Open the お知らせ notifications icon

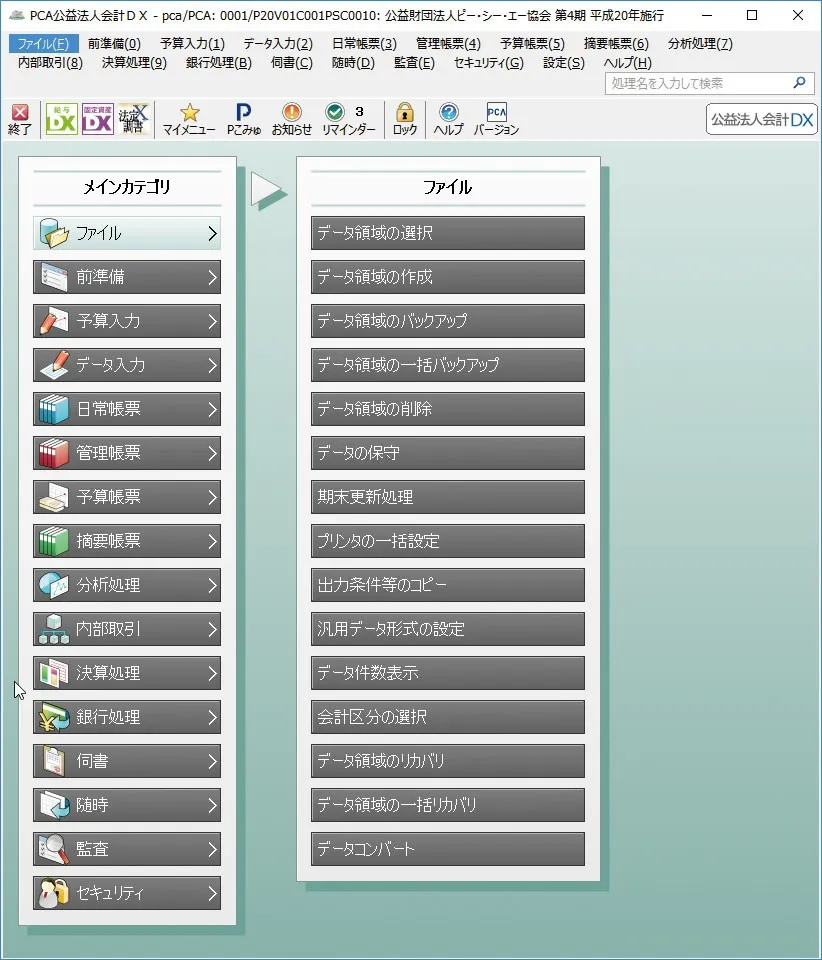(291, 119)
